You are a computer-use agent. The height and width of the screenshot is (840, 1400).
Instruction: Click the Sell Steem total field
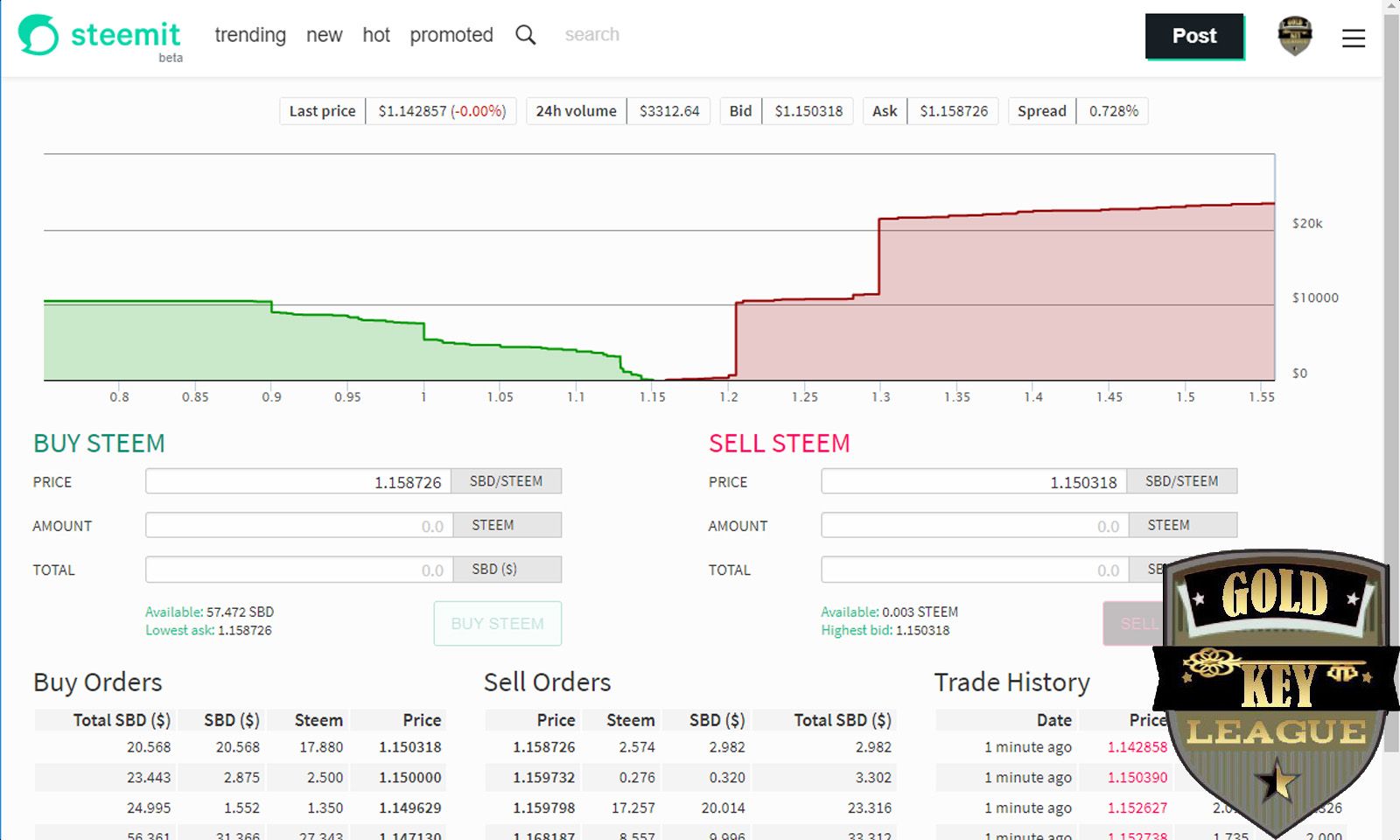(974, 570)
